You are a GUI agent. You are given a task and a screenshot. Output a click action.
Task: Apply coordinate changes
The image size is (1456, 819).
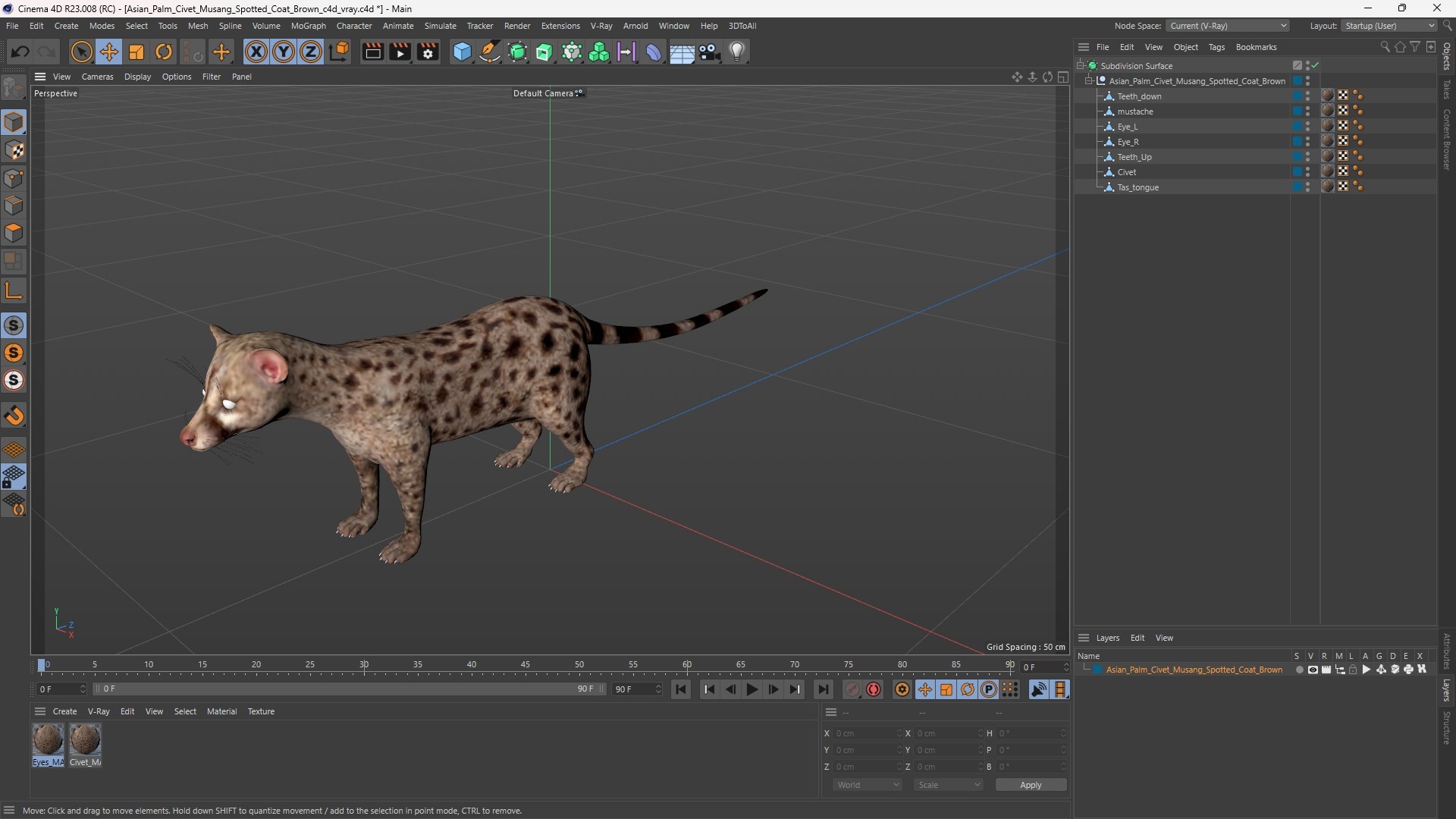tap(1031, 785)
